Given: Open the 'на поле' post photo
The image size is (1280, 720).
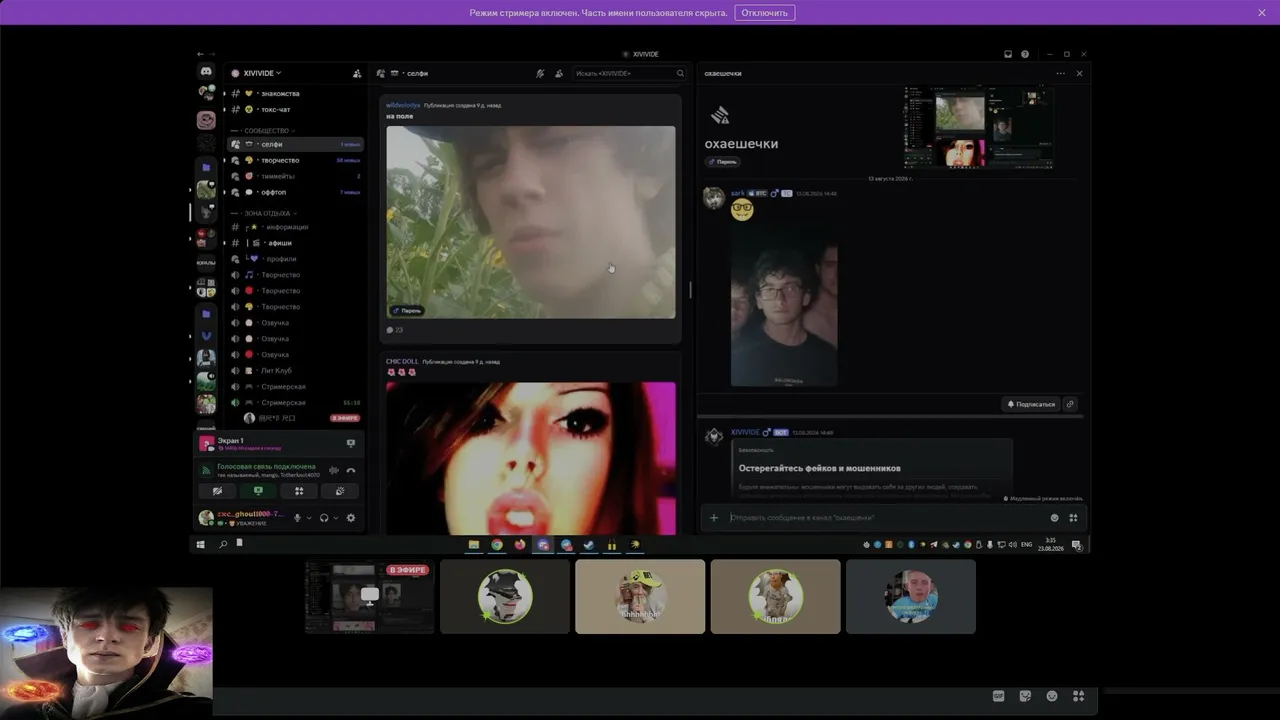Looking at the screenshot, I should pos(531,222).
